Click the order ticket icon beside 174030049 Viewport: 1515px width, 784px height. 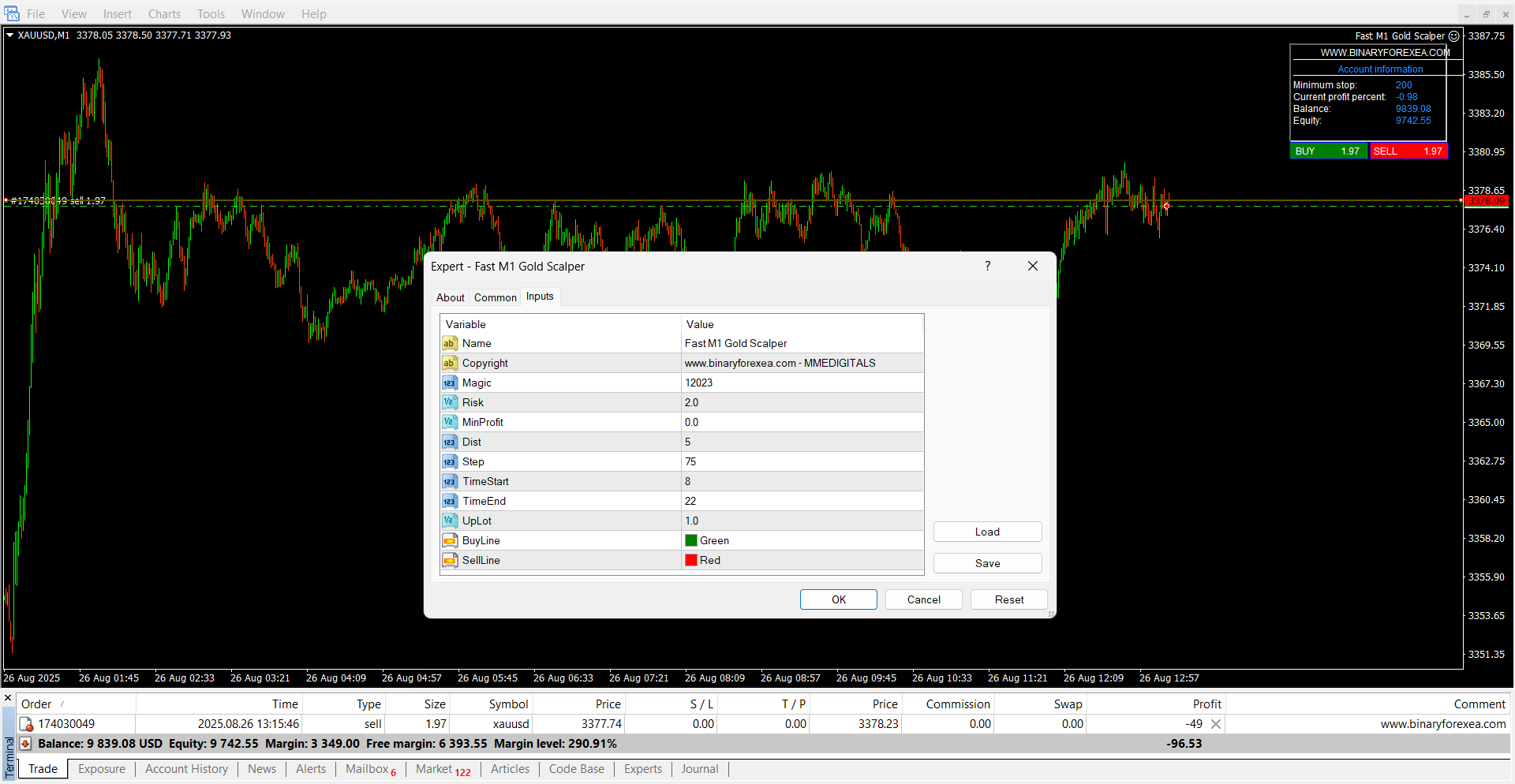(26, 724)
